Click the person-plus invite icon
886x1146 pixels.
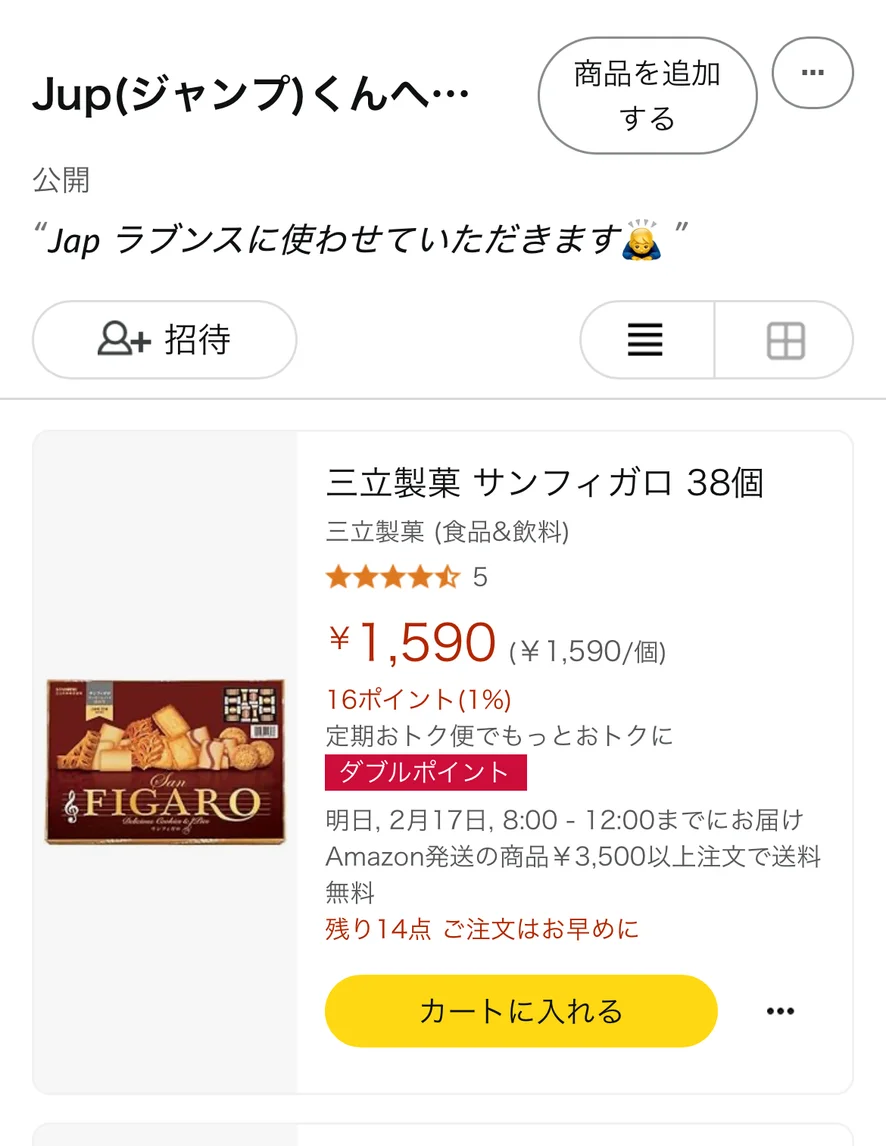124,340
